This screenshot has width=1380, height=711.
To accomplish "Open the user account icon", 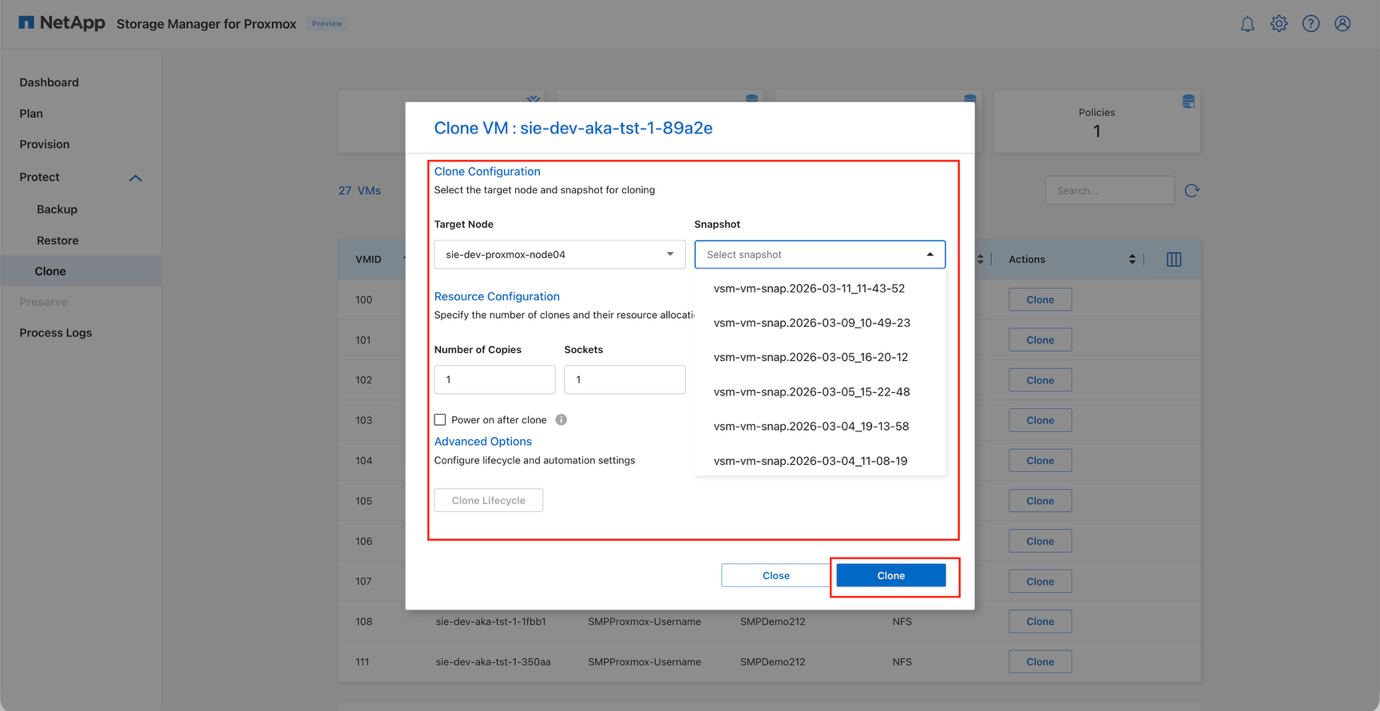I will click(1342, 23).
